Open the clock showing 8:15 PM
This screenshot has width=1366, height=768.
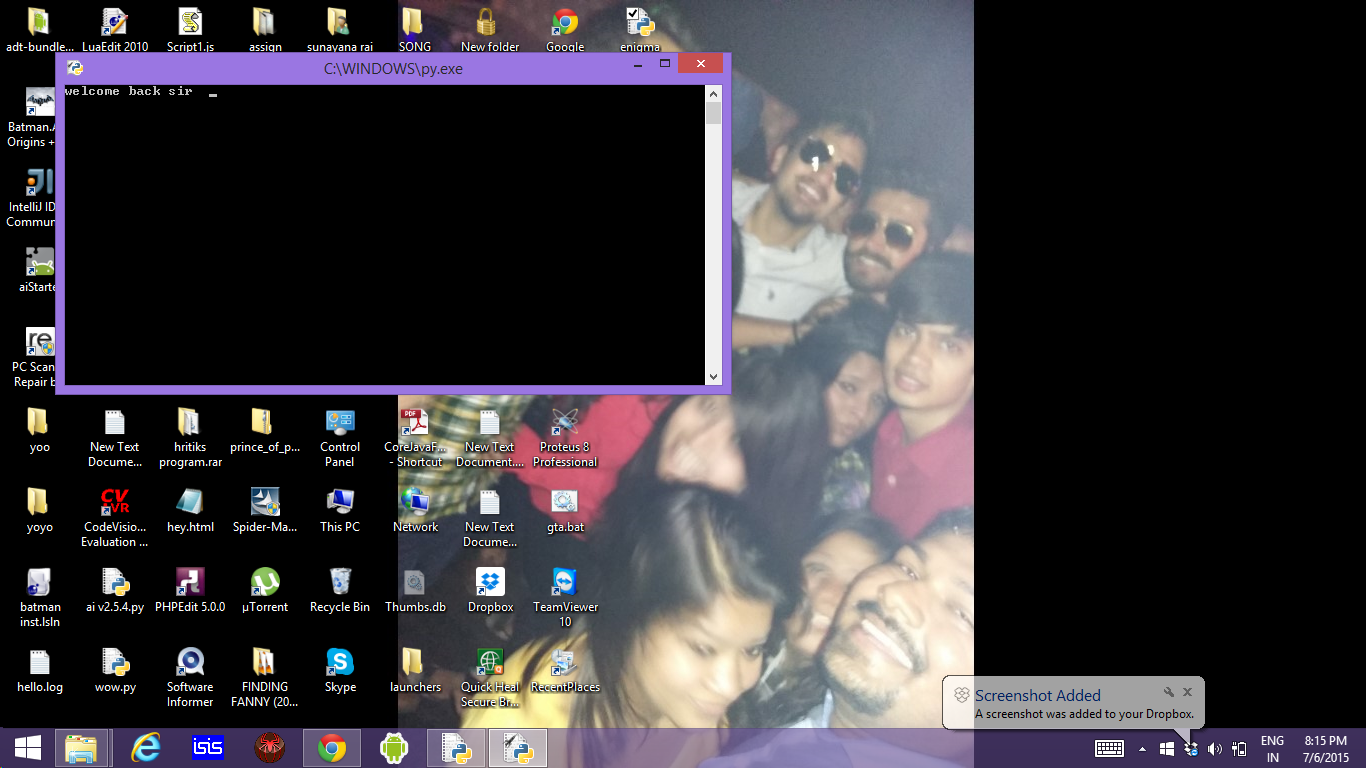[1327, 749]
